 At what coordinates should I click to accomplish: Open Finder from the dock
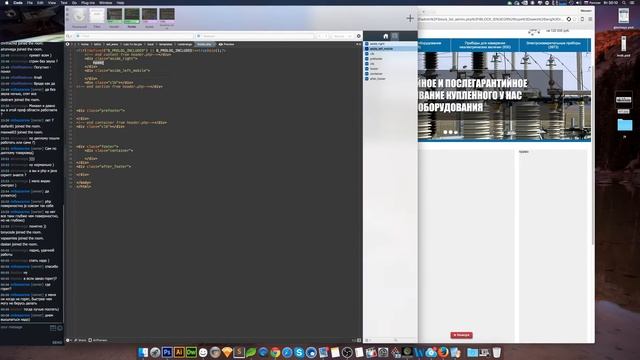(143, 352)
